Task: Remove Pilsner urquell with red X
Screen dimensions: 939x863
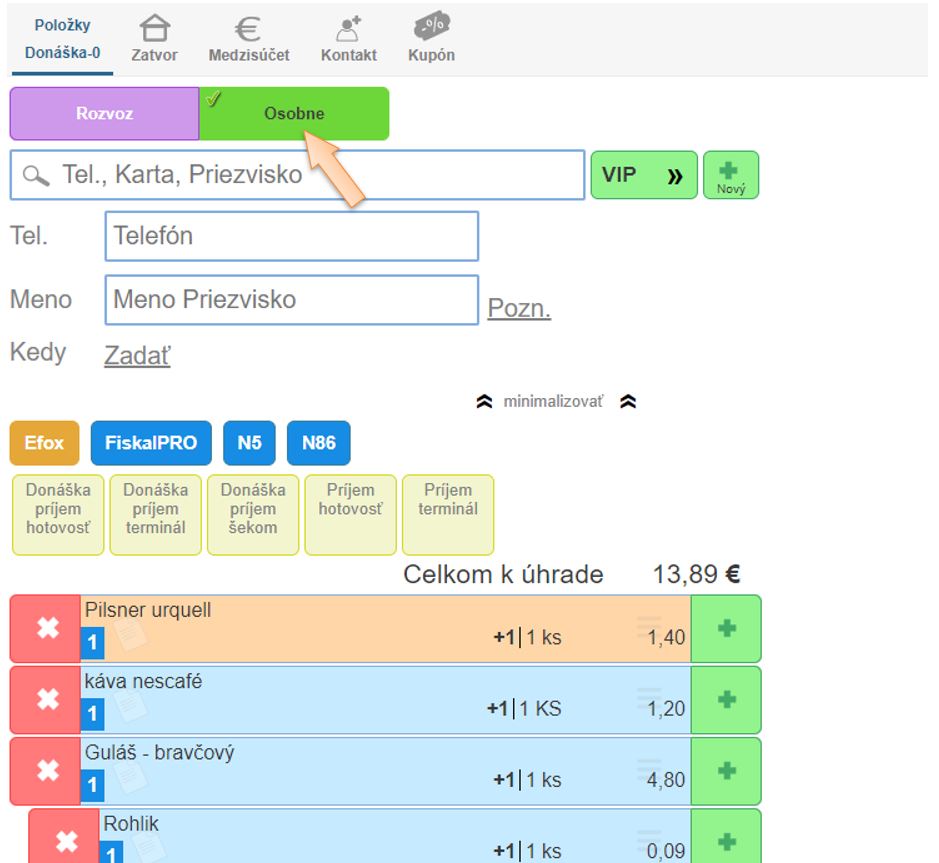Action: pos(46,628)
